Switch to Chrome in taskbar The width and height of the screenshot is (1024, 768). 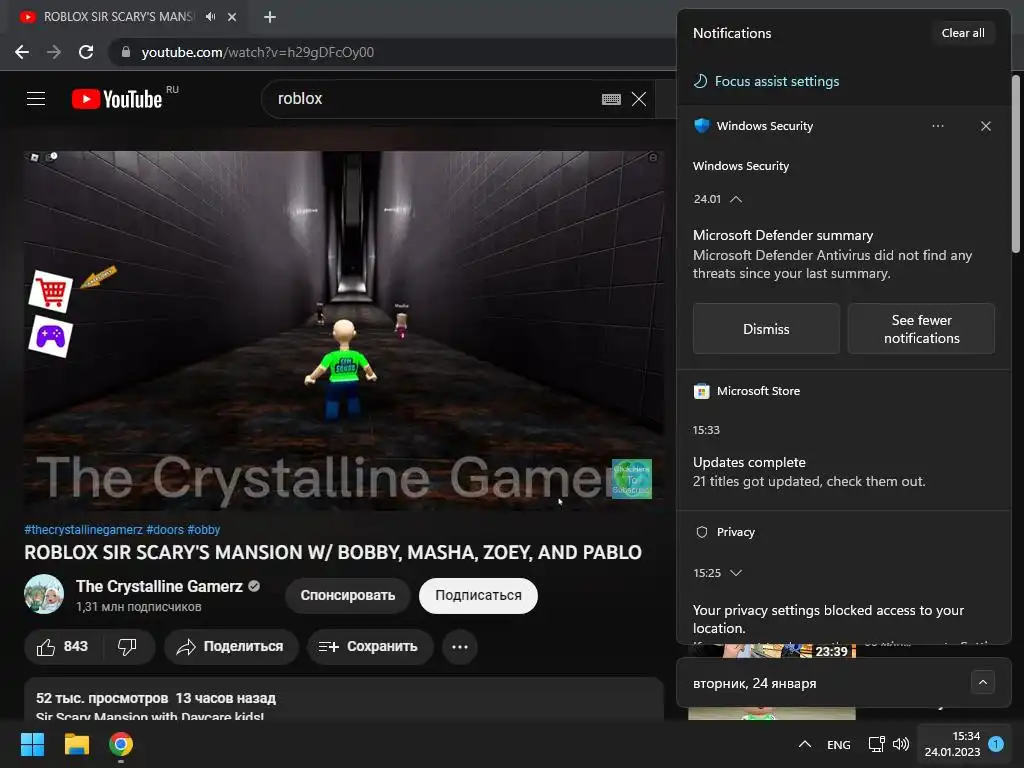(121, 744)
